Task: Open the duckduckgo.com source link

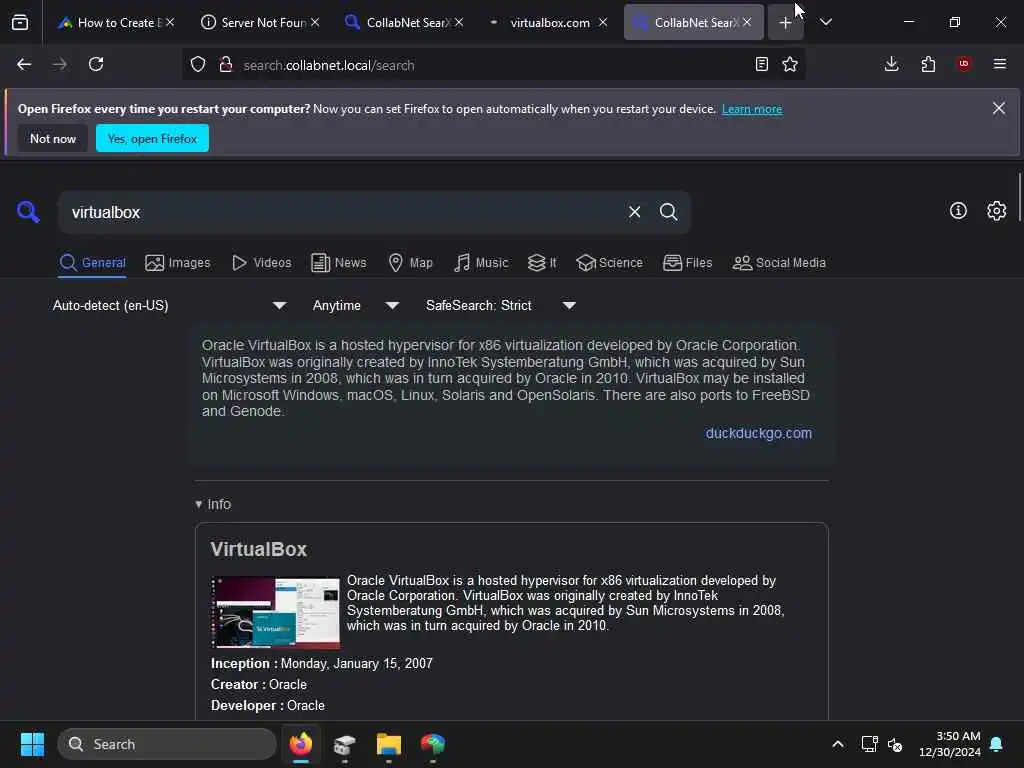Action: coord(759,433)
